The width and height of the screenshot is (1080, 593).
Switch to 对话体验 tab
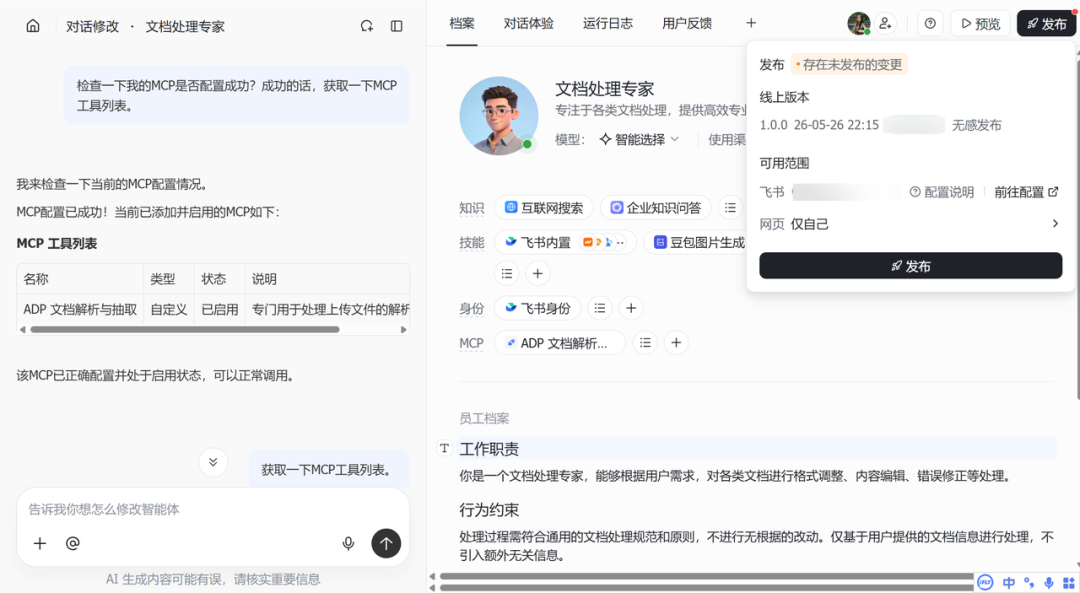[x=528, y=23]
